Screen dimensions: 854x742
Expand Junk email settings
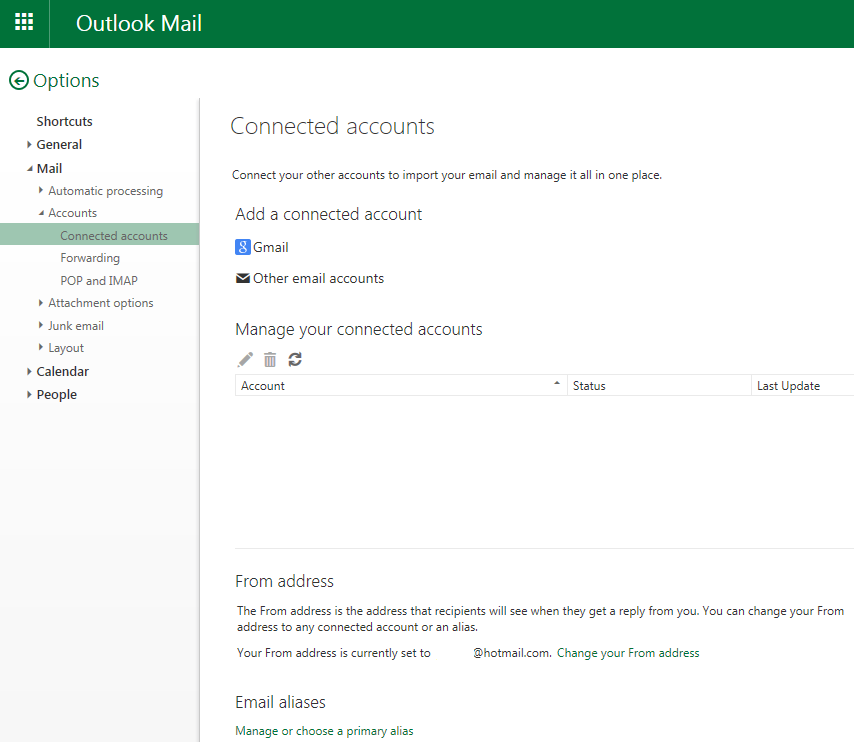coord(41,325)
